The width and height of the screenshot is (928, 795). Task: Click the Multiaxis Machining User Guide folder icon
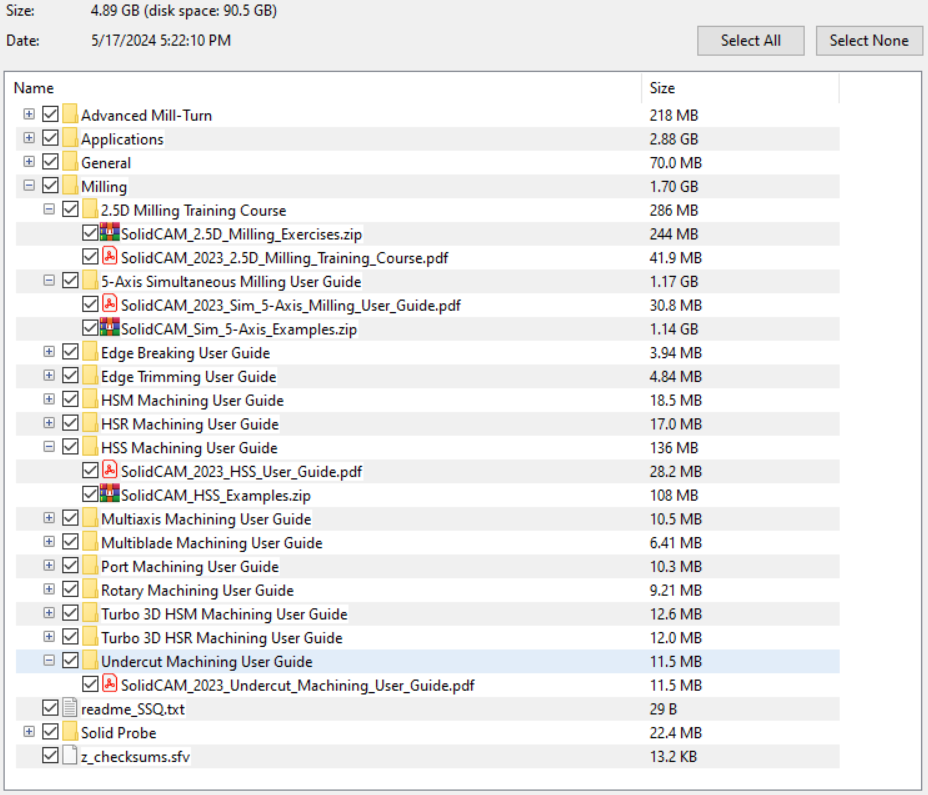coord(90,517)
